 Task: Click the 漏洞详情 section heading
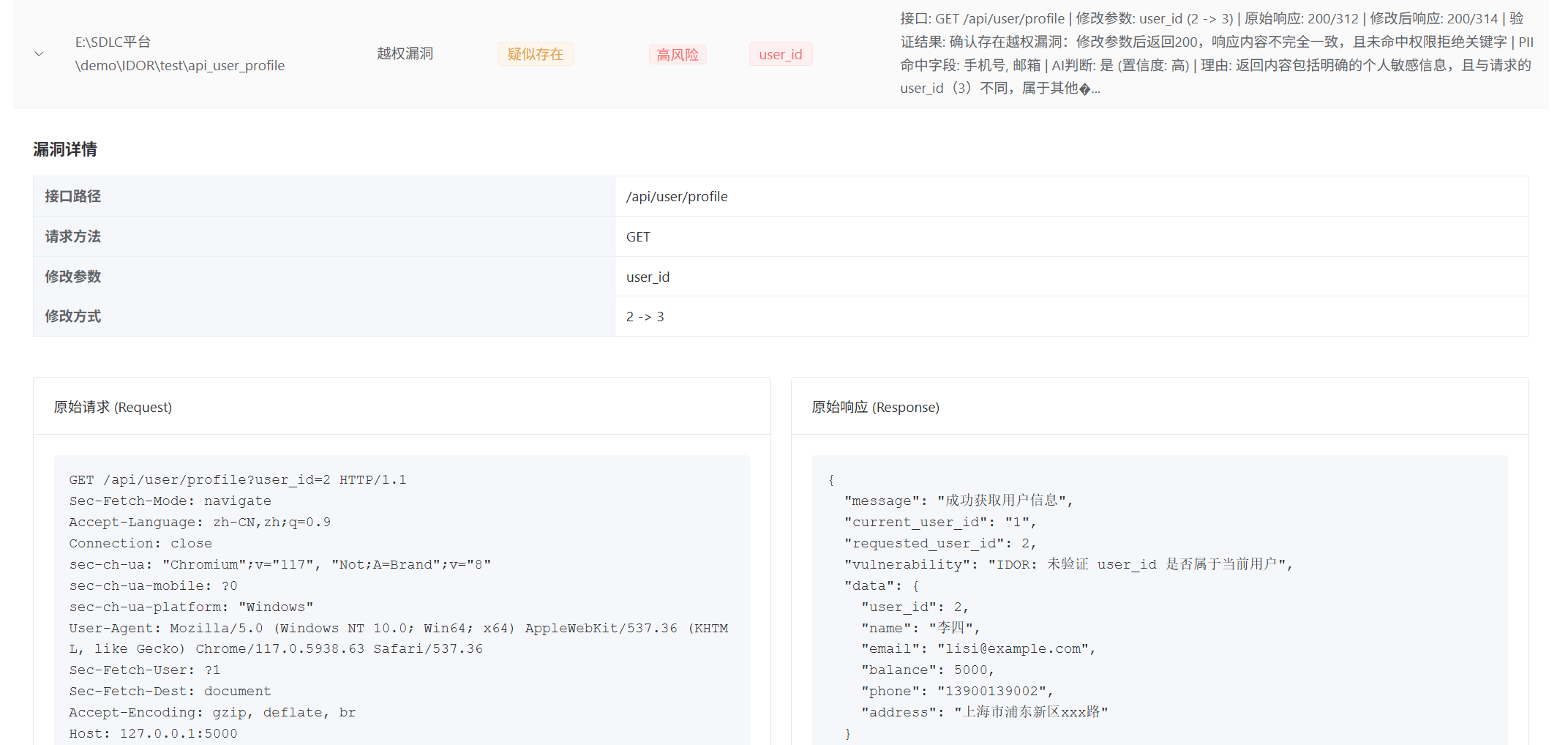tap(65, 149)
